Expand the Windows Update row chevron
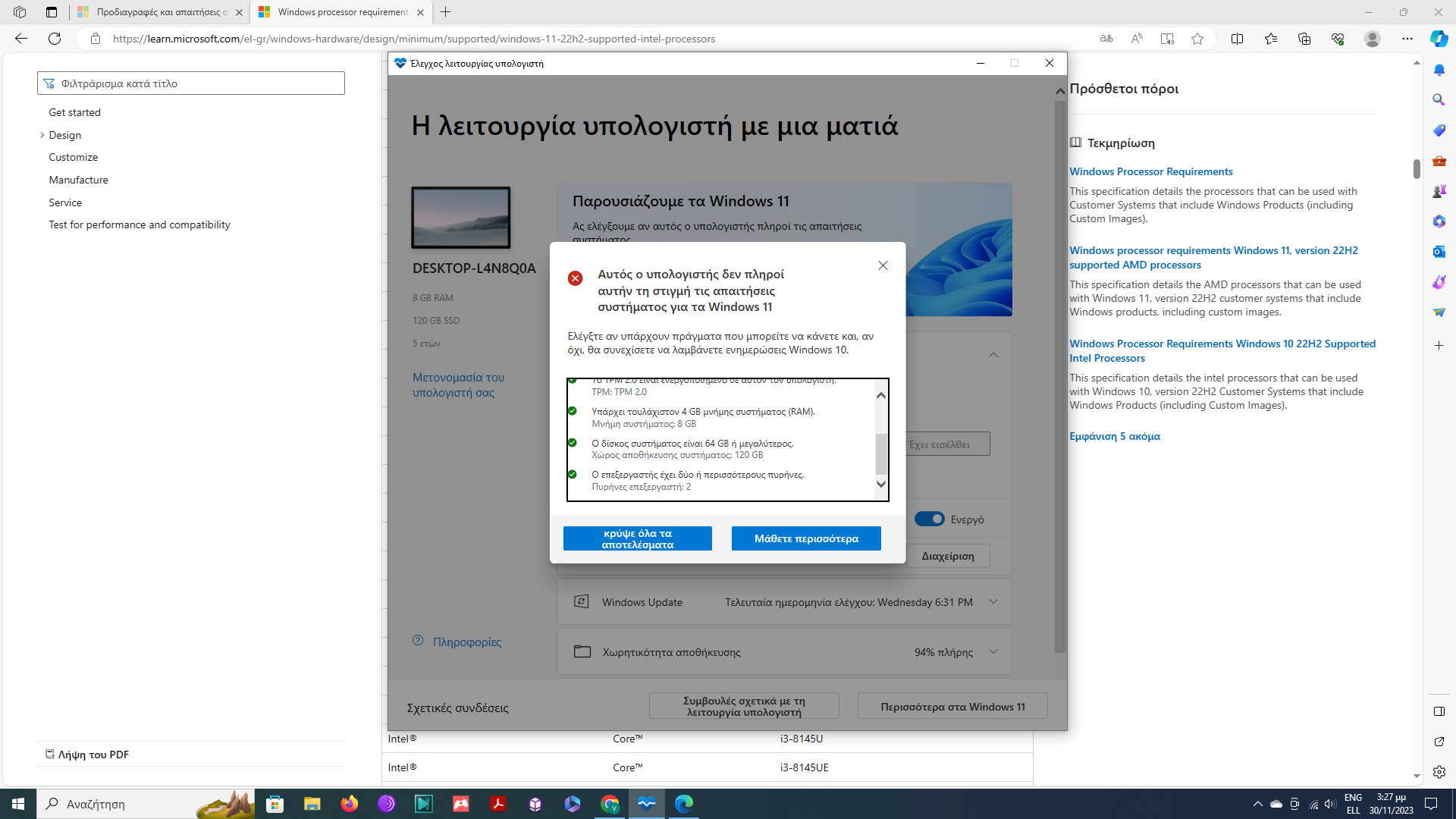 (x=993, y=602)
